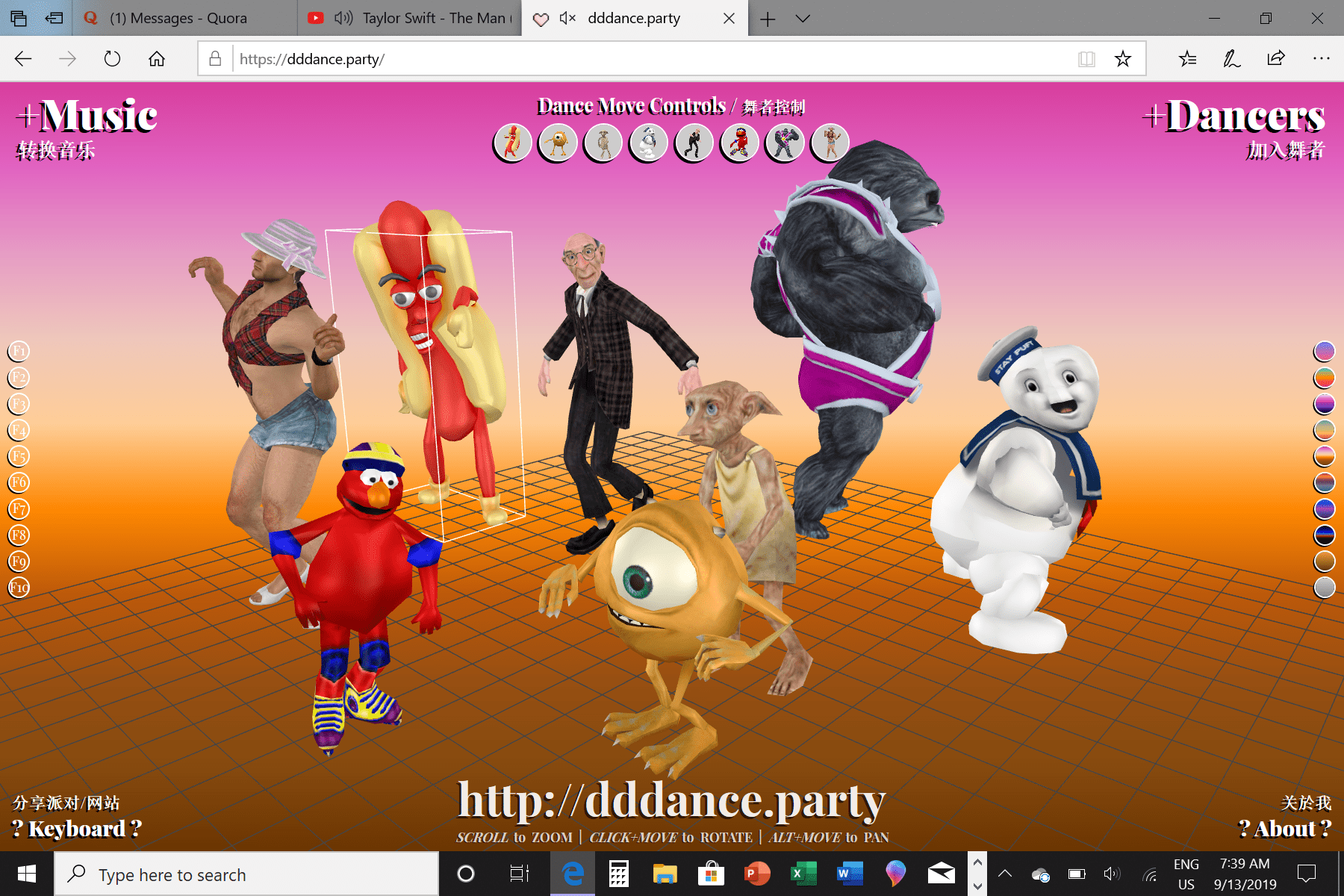Pick the third background gradient swatch

1325,404
